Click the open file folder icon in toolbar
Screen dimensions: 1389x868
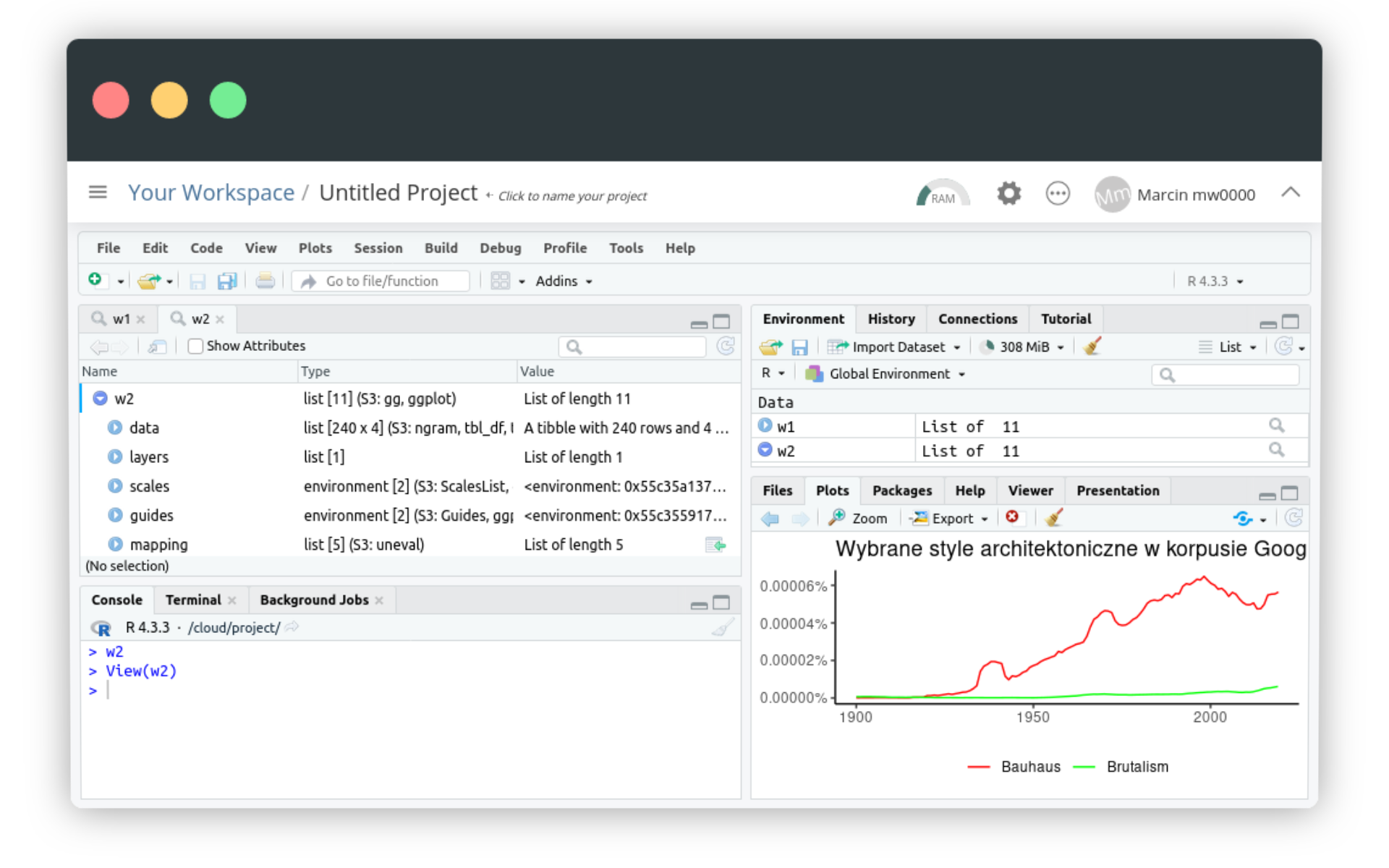pos(149,281)
